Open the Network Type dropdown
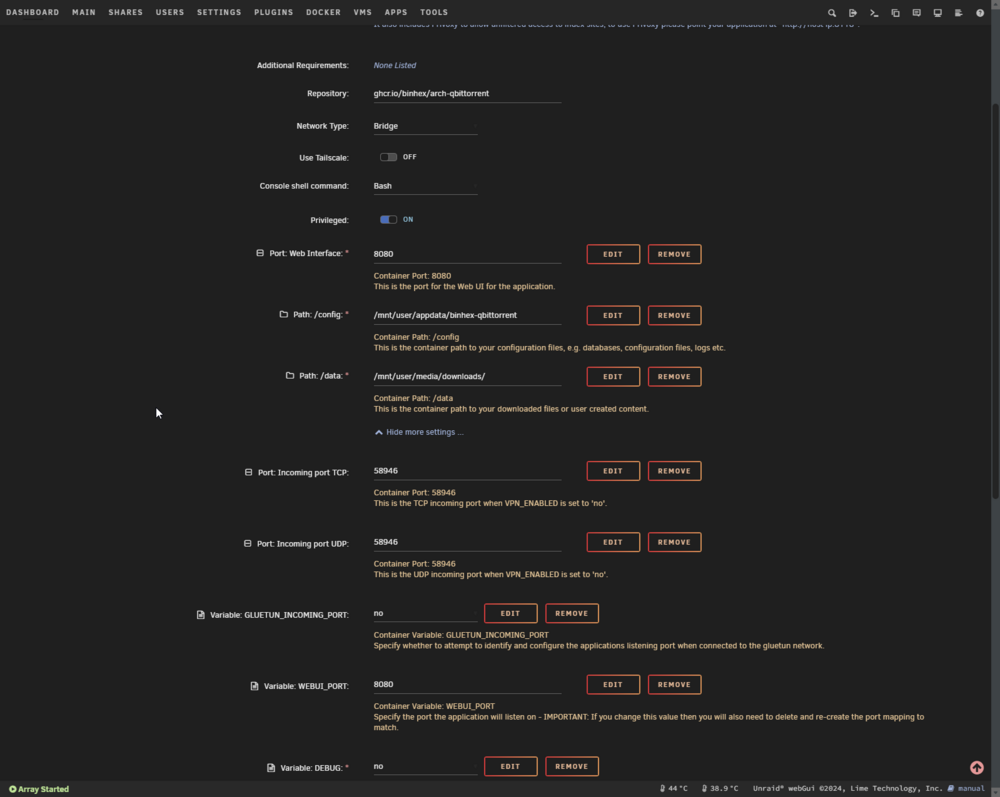The width and height of the screenshot is (1000, 797). point(425,126)
